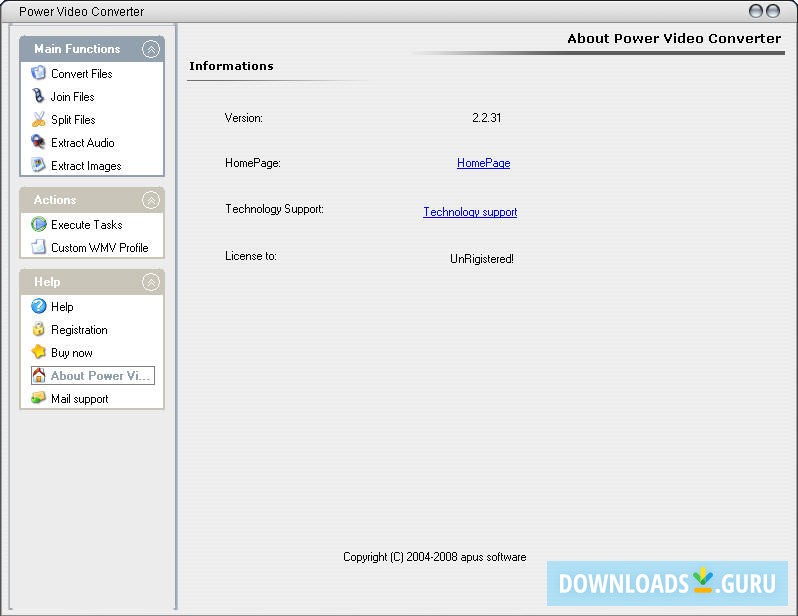Click the Version: label
The width and height of the screenshot is (798, 616).
click(244, 118)
